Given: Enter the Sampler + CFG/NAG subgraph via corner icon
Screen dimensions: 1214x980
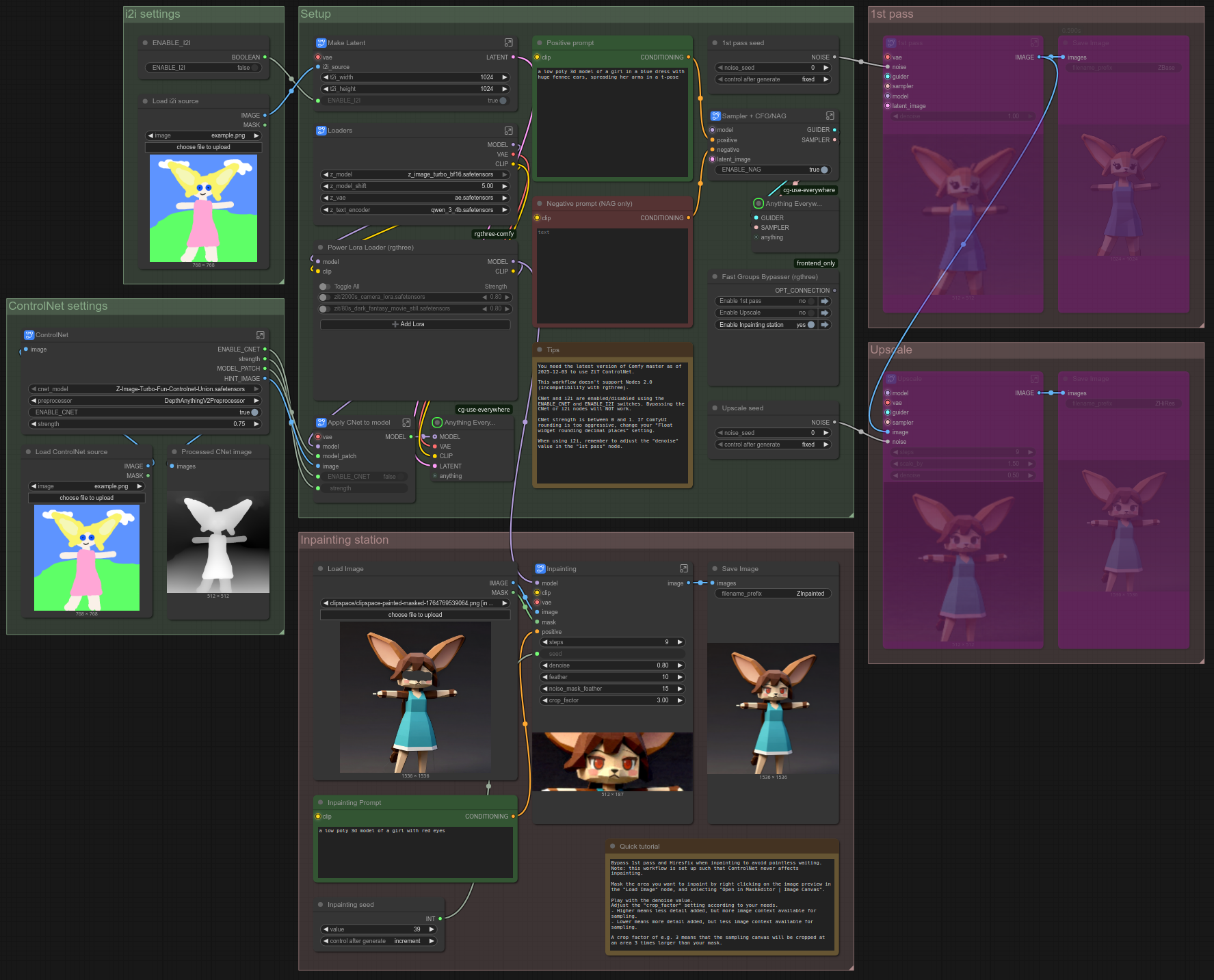Looking at the screenshot, I should tap(830, 116).
